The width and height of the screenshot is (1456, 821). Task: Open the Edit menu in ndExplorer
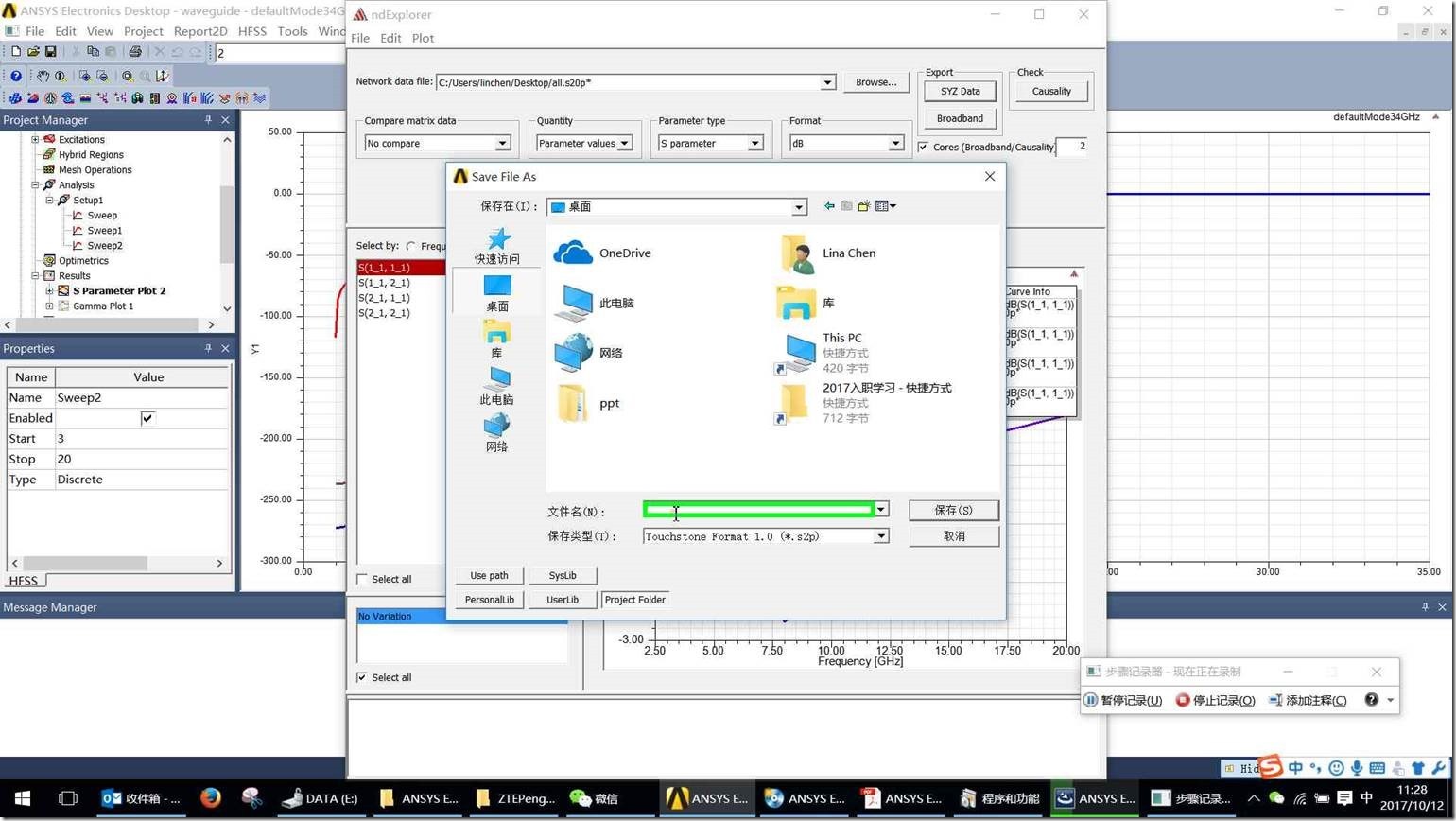pos(390,38)
